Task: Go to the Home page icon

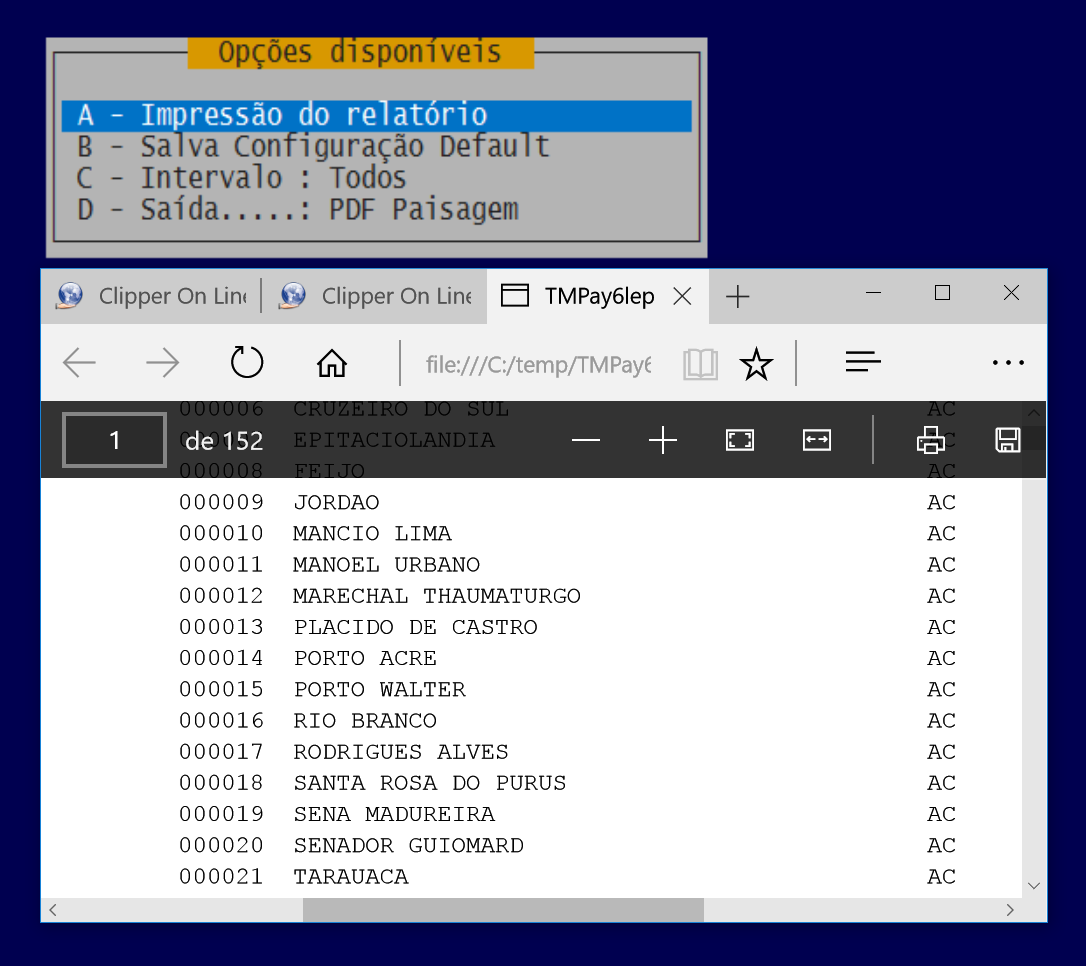Action: (x=331, y=364)
